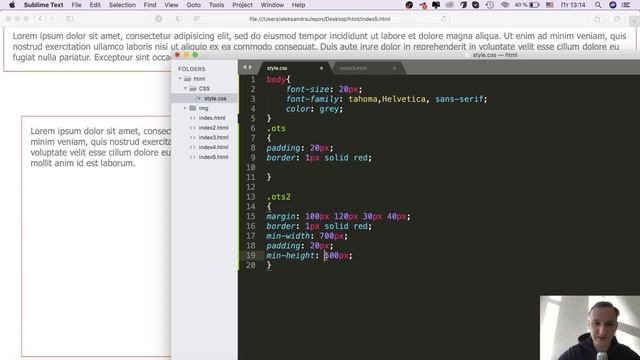640x360 pixels.
Task: Open the Project menu
Action: [x=242, y=5]
